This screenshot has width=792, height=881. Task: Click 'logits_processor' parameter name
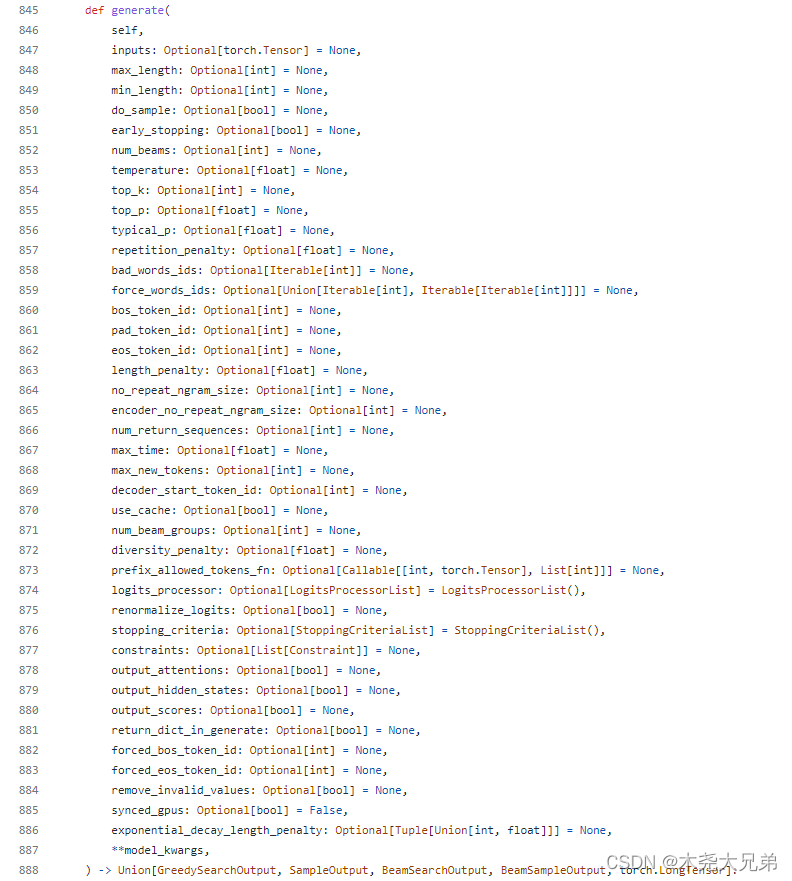tap(163, 590)
